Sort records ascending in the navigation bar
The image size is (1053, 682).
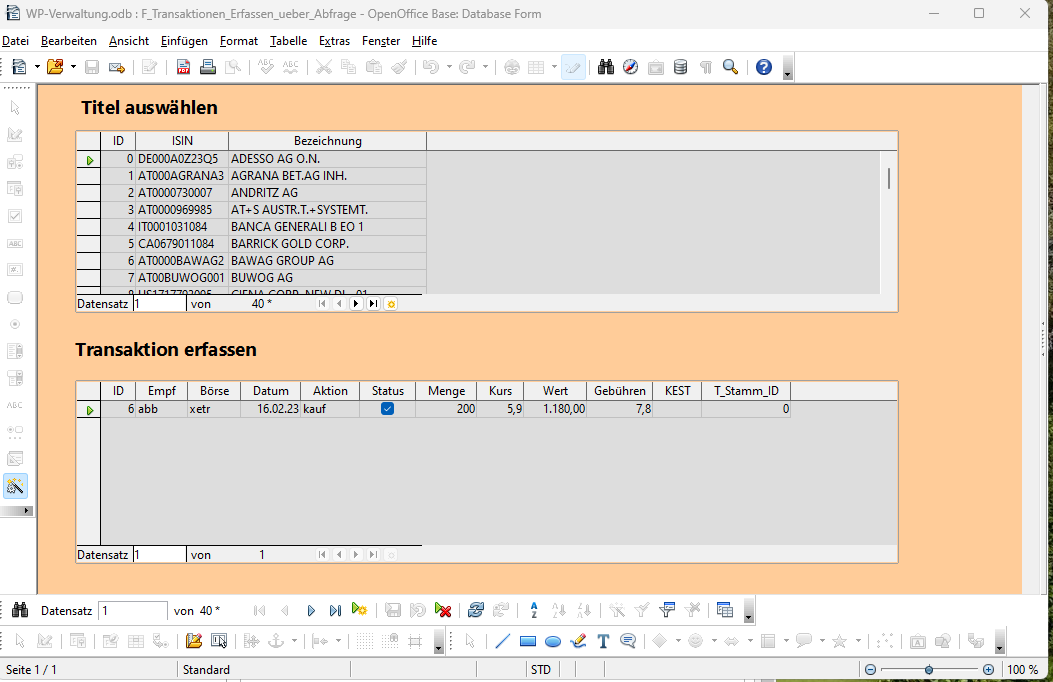(x=534, y=610)
